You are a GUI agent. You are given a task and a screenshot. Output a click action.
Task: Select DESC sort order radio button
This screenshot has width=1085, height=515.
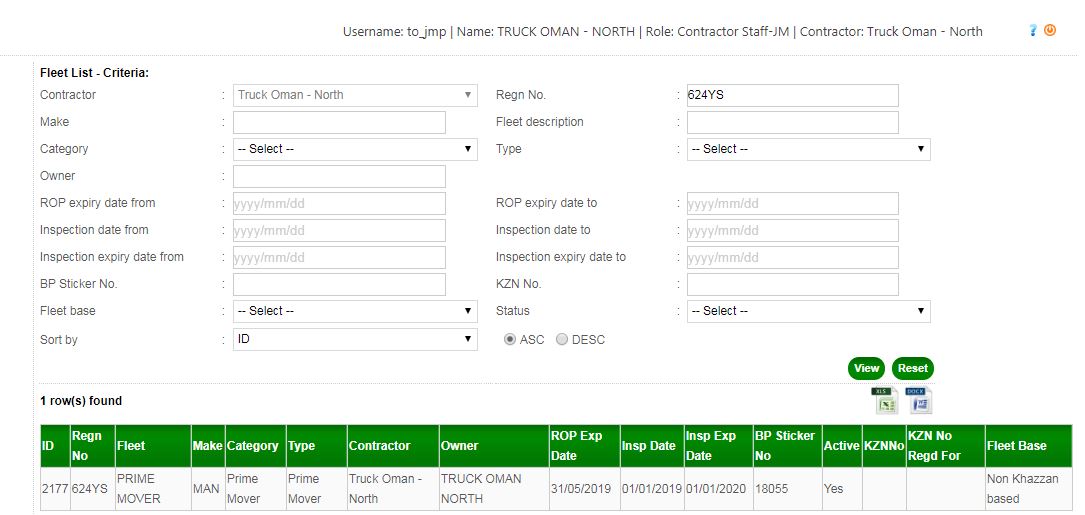coord(562,340)
